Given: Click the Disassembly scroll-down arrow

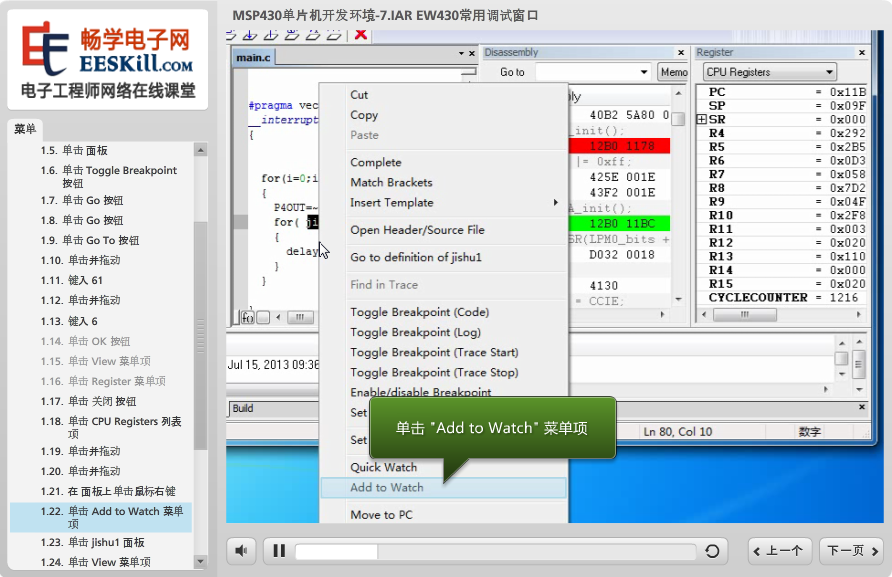Looking at the screenshot, I should tap(678, 300).
